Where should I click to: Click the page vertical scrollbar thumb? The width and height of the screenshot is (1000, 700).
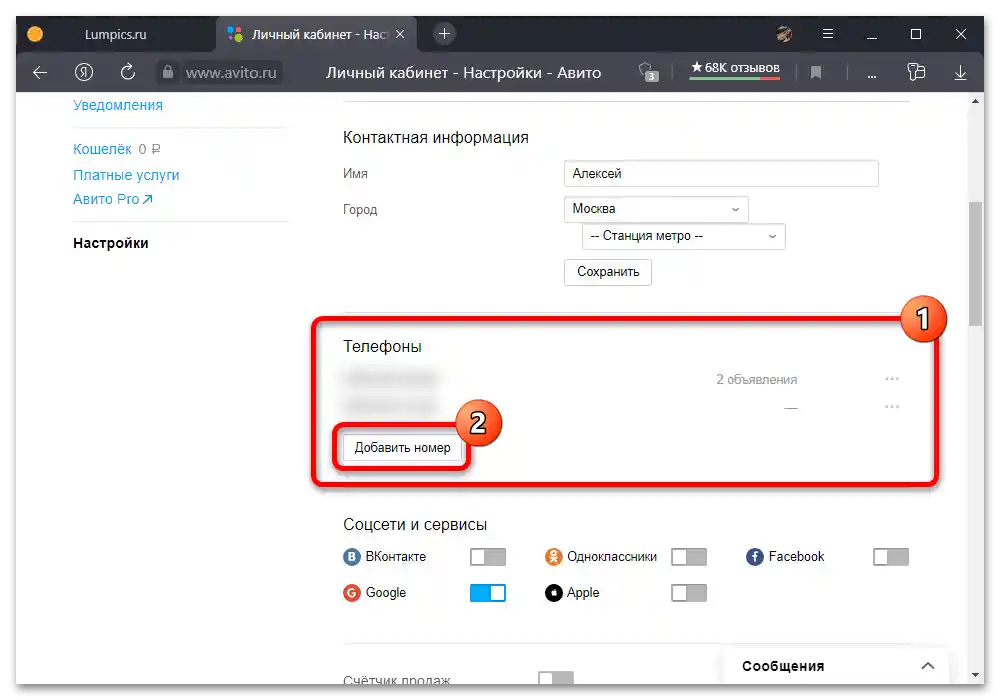[x=975, y=263]
